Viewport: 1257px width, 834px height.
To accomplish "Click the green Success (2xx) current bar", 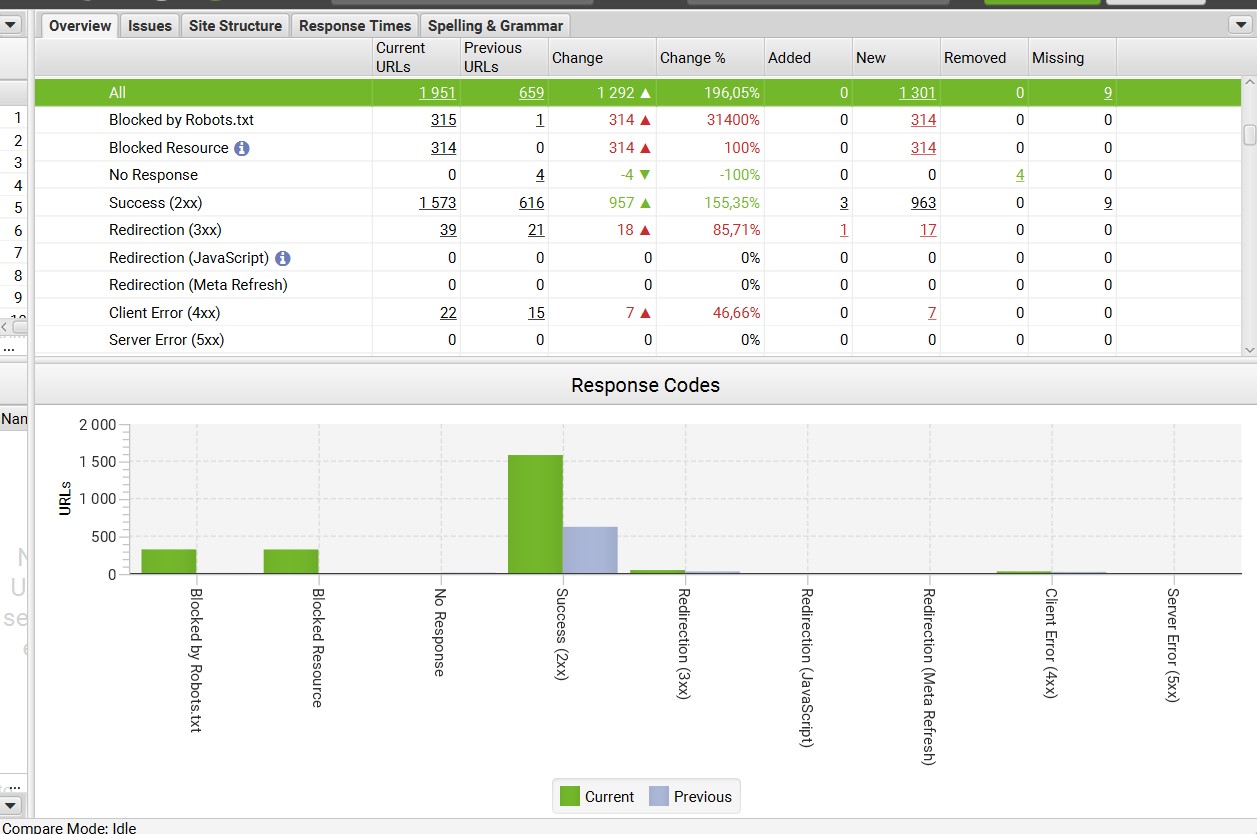I will coord(535,515).
